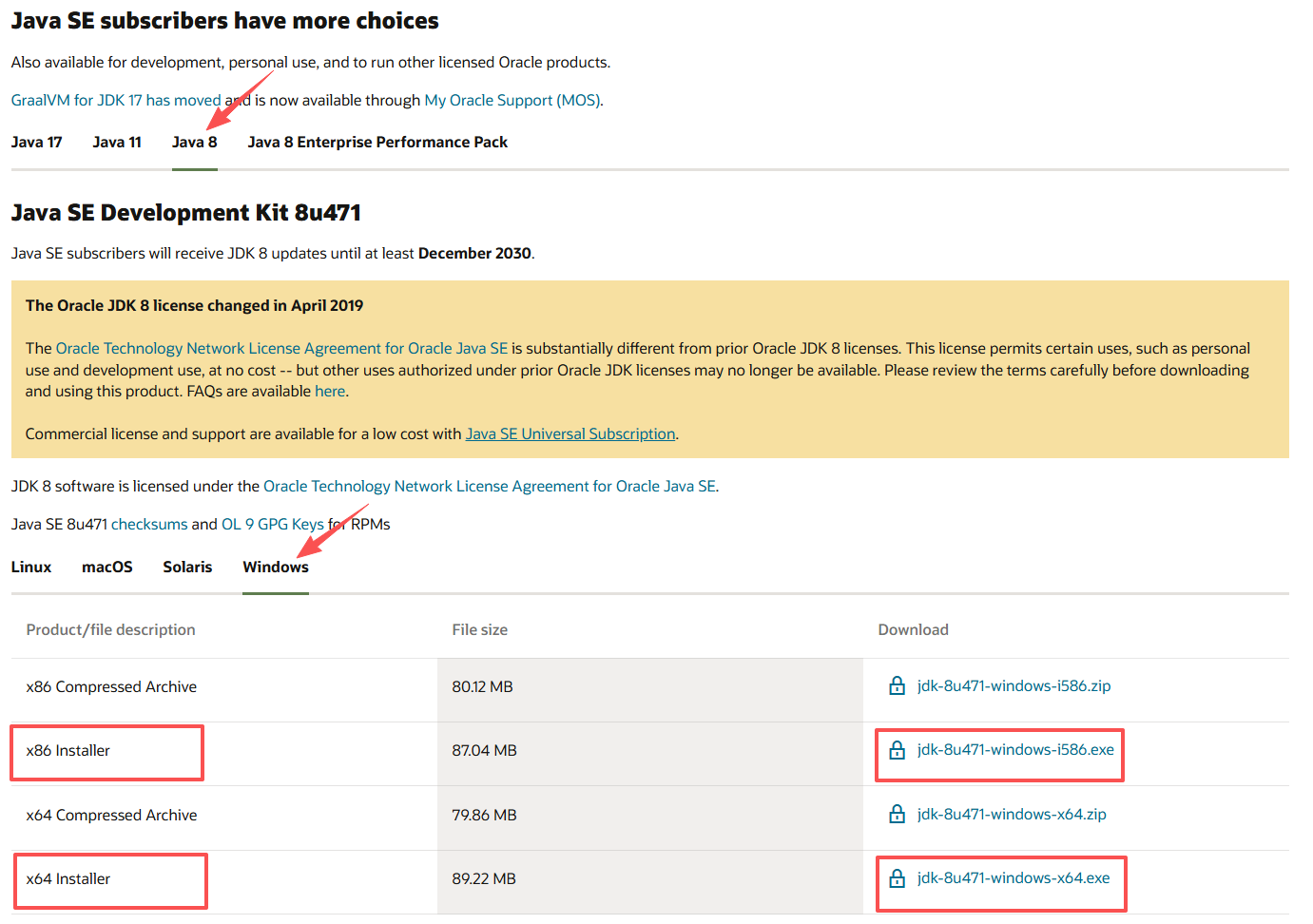The width and height of the screenshot is (1313, 924).
Task: Download jdk-8u471-windows-i586.exe installer
Action: [1015, 750]
